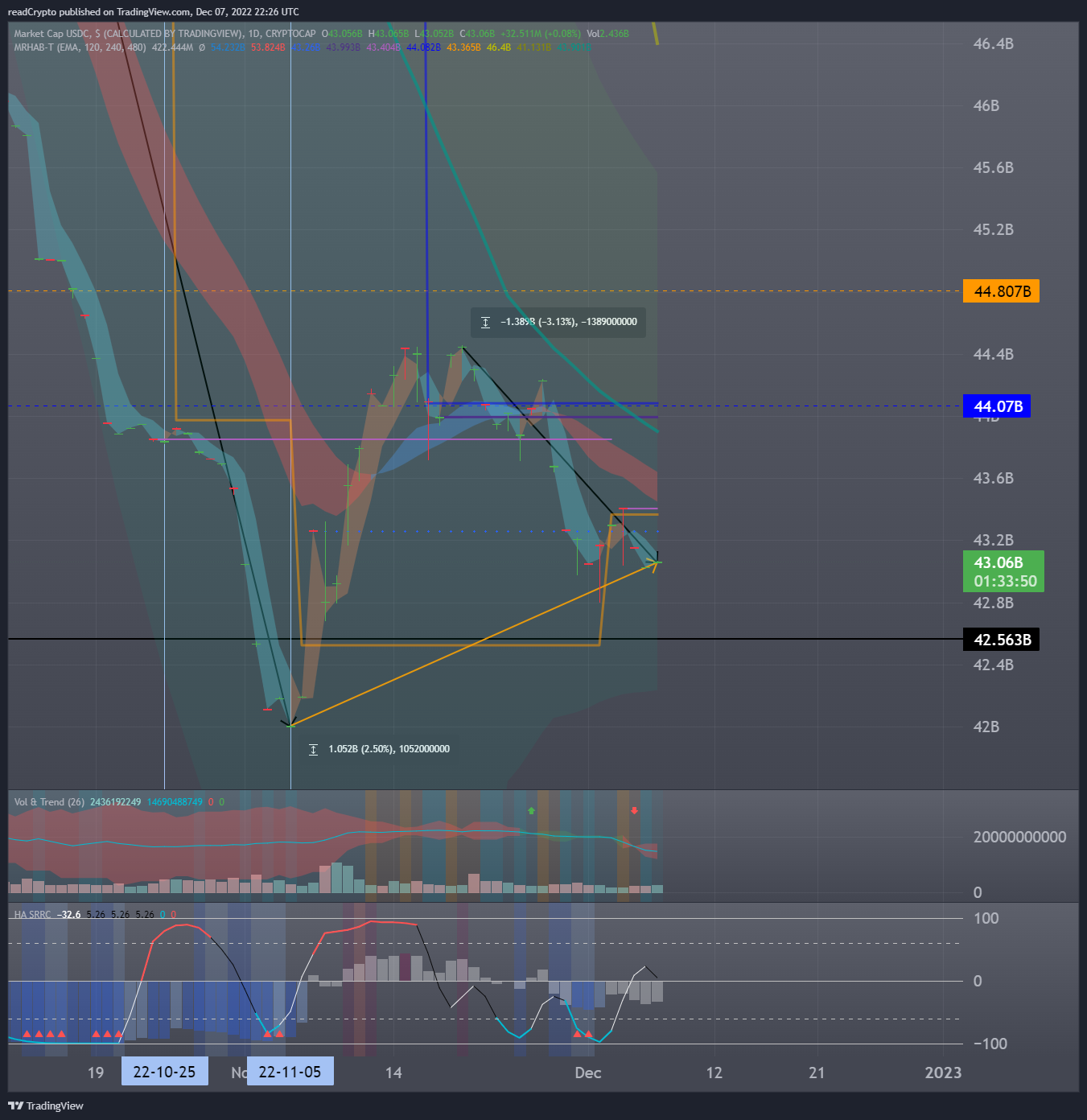Click the 01:33:50 countdown timer
Image resolution: width=1087 pixels, height=1120 pixels.
tap(1005, 581)
